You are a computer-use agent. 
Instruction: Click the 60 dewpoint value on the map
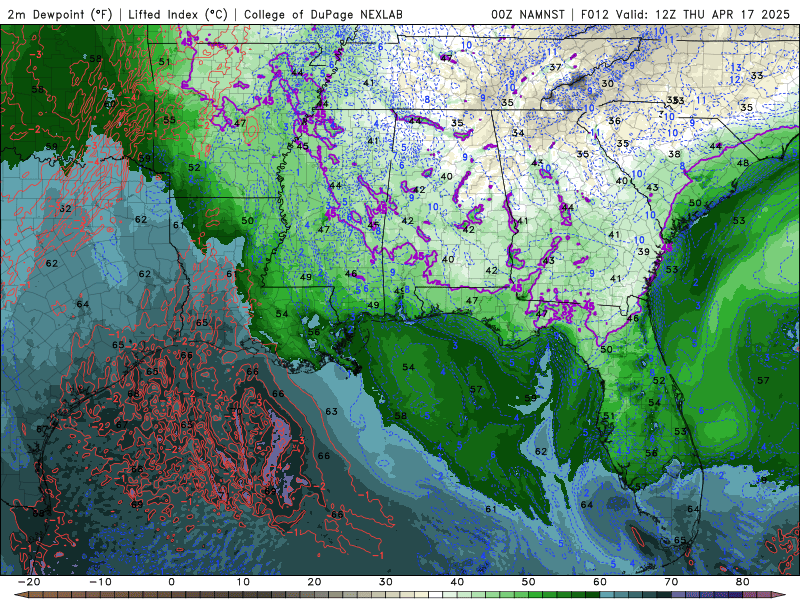[110, 104]
